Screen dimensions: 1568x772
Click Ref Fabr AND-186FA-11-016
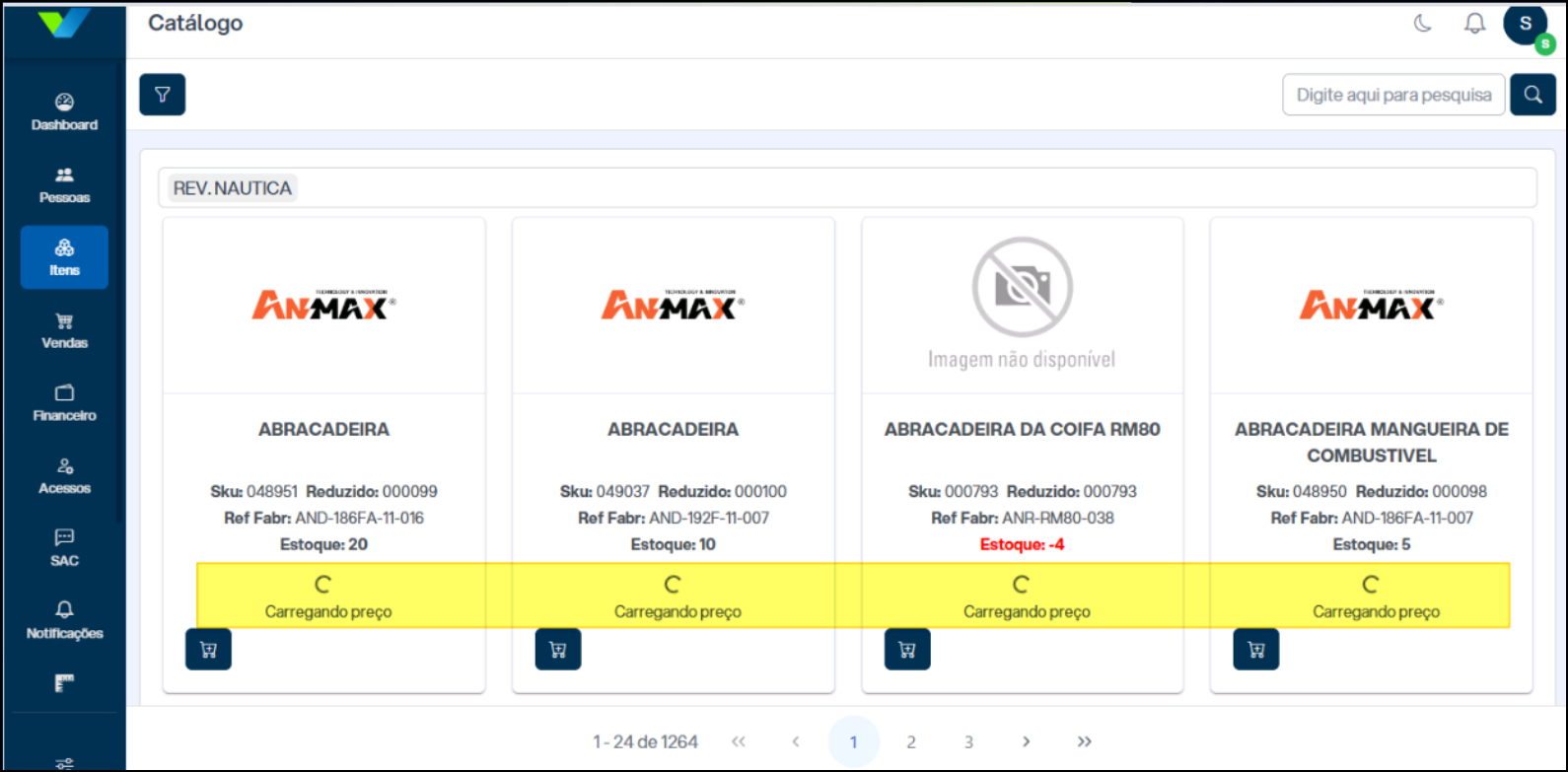pyautogui.click(x=324, y=518)
